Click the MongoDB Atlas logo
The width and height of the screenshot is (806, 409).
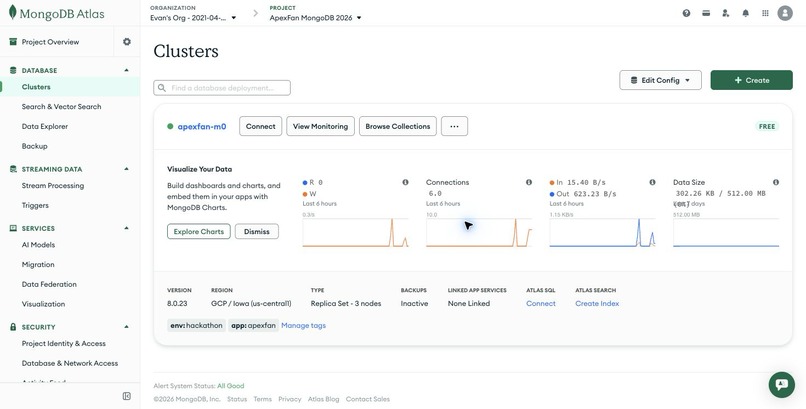[57, 13]
